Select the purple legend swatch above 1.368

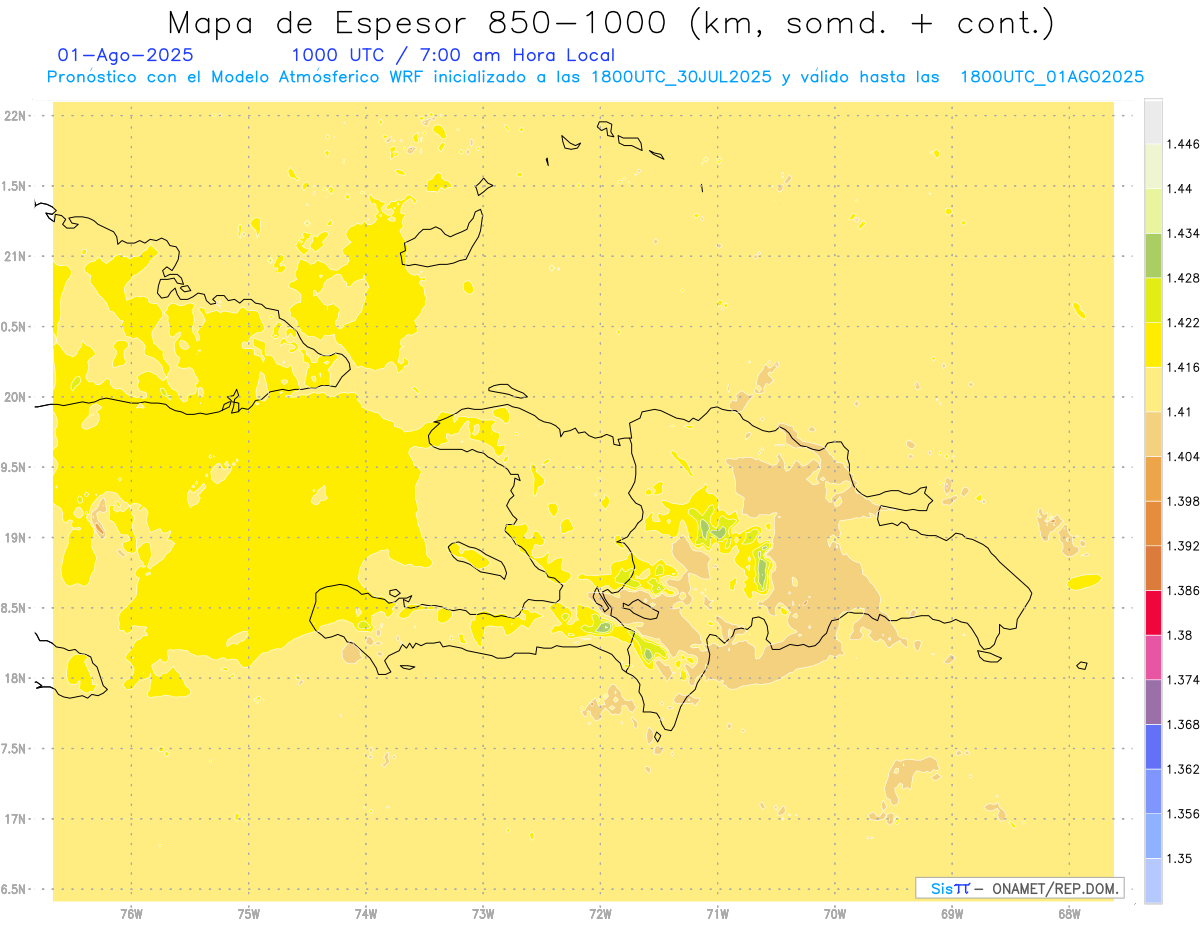click(x=1153, y=701)
